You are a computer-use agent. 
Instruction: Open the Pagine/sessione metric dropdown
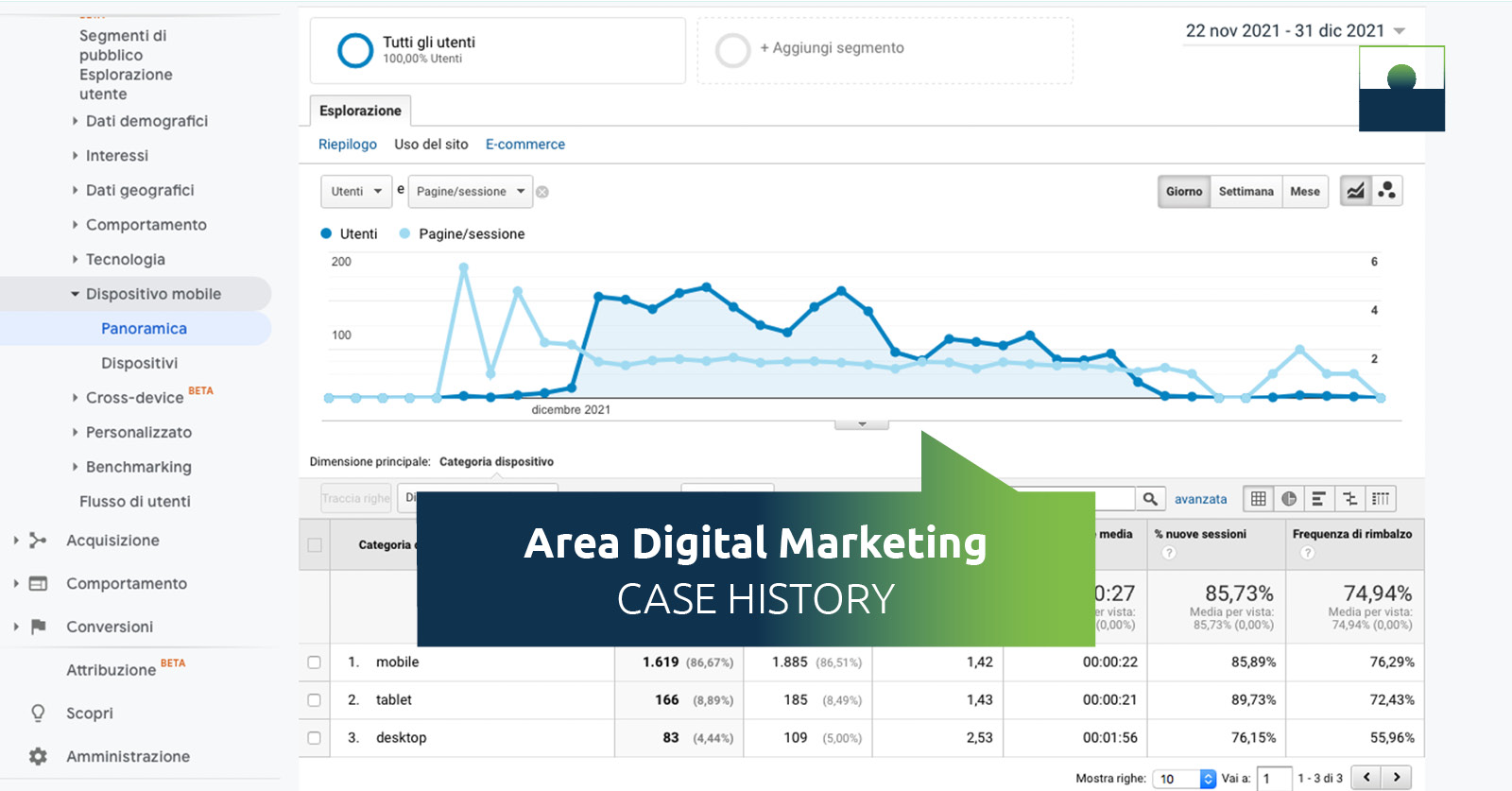click(471, 191)
